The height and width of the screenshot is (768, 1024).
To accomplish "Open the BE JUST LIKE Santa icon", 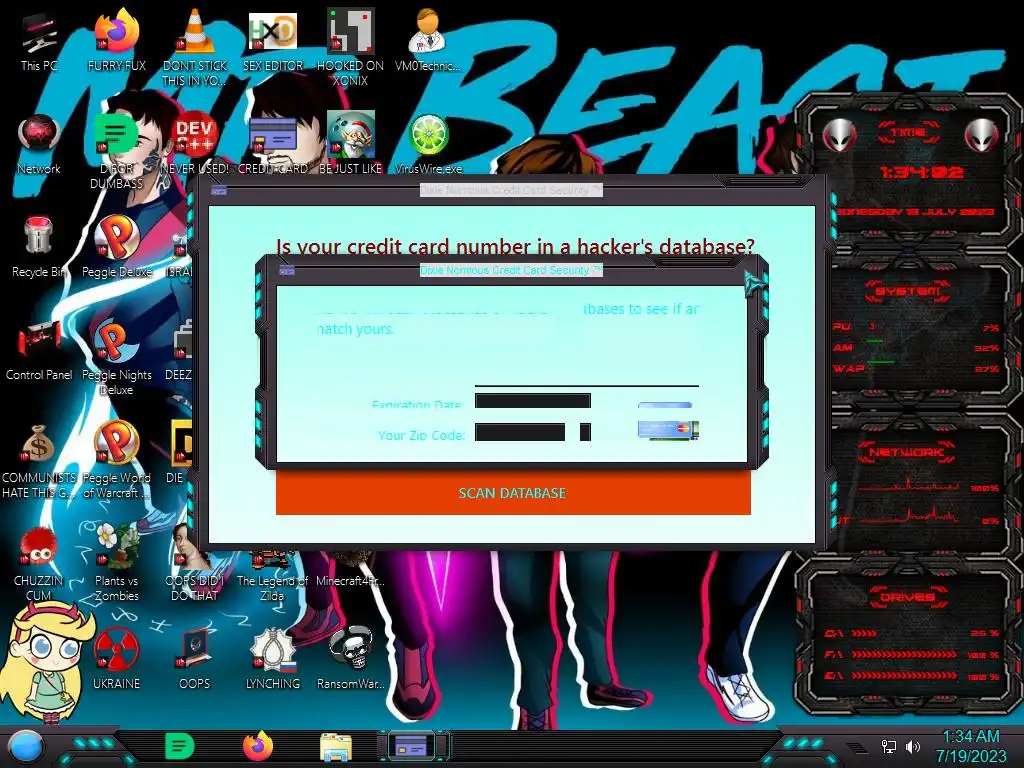I will click(x=350, y=144).
